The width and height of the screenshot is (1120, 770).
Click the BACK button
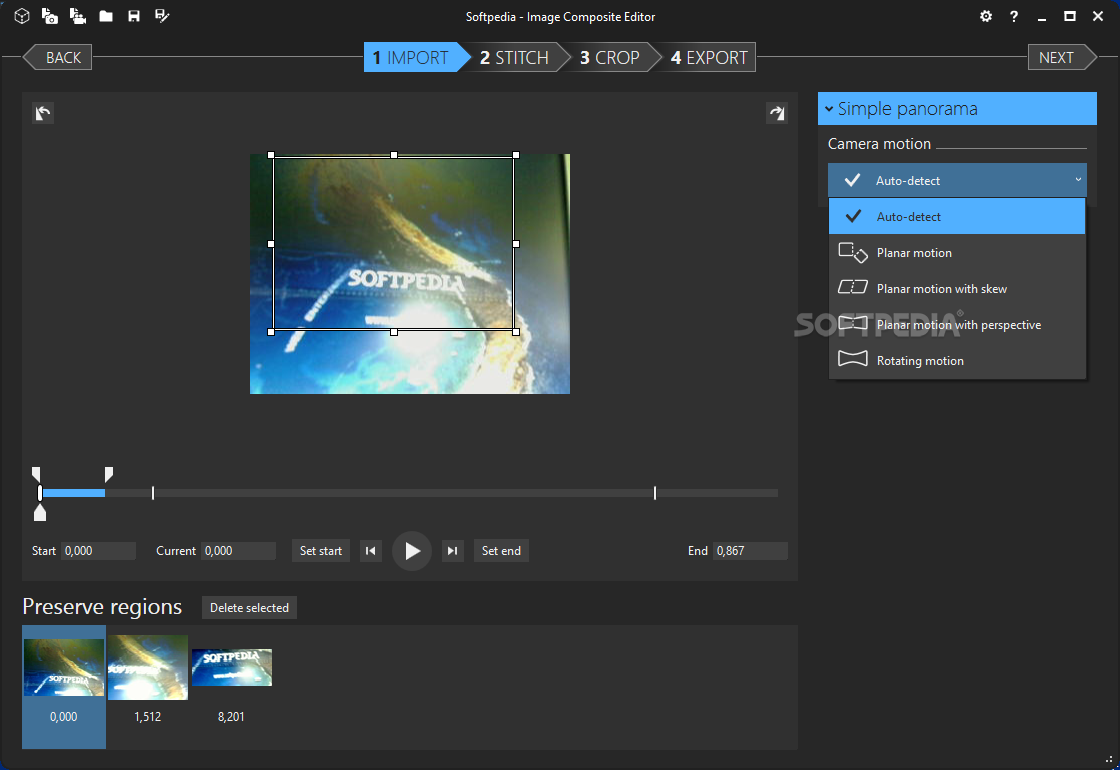tap(59, 57)
